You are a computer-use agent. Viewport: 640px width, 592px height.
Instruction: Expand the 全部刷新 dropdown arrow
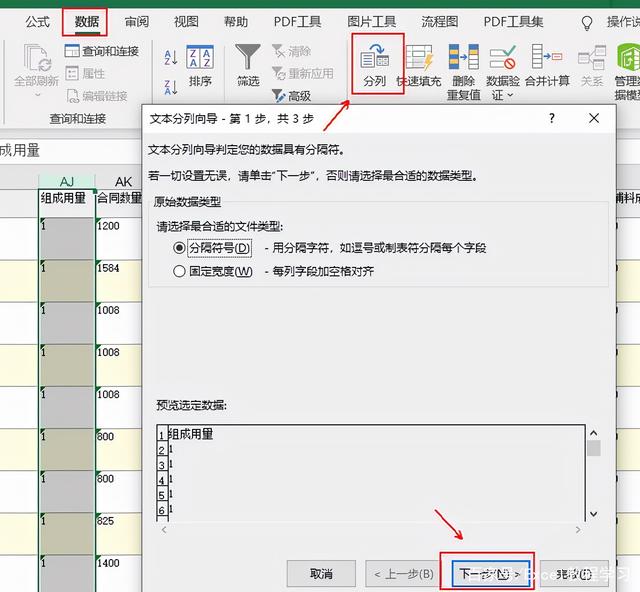coord(38,95)
